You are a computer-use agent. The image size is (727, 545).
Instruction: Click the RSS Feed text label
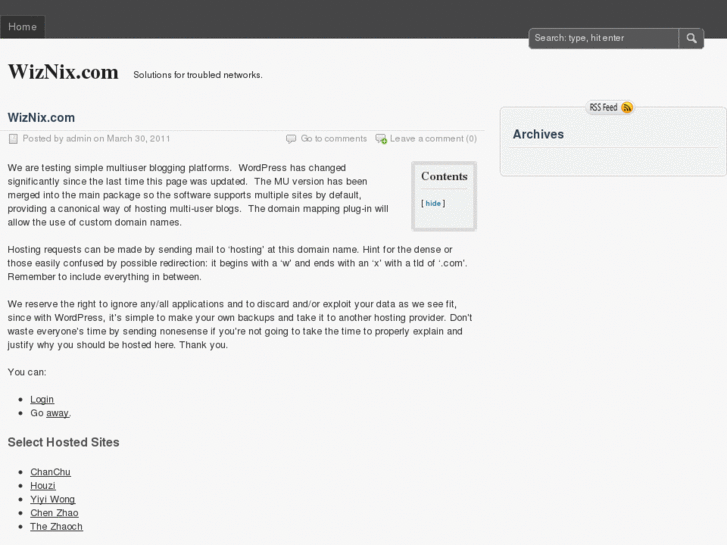click(x=603, y=108)
